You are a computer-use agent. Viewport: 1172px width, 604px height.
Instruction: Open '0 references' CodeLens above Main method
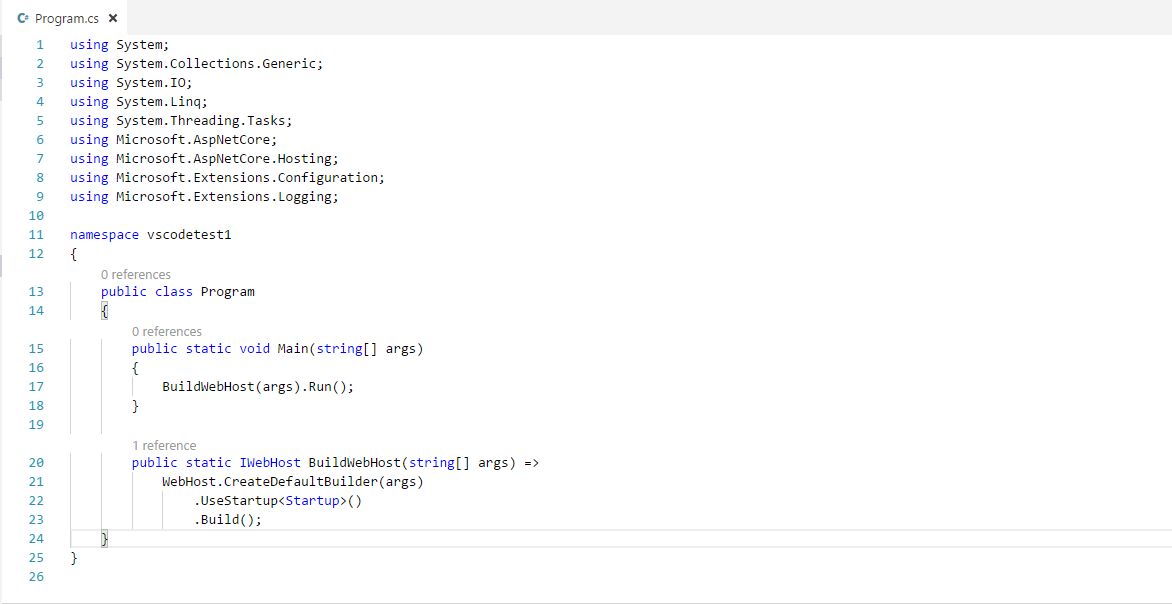166,331
